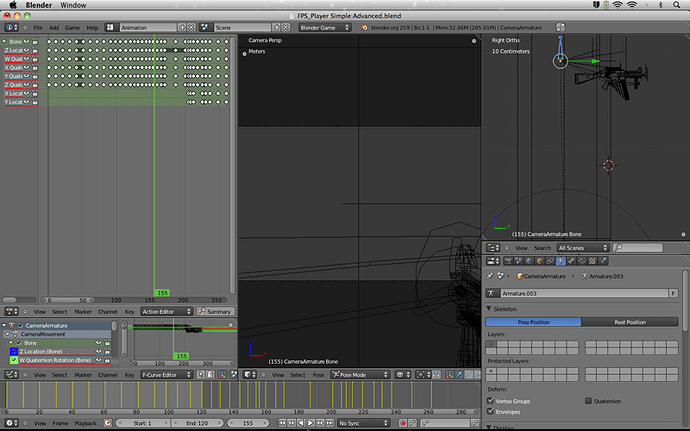Switch to Render properties tab
The image size is (690, 431).
(x=508, y=261)
